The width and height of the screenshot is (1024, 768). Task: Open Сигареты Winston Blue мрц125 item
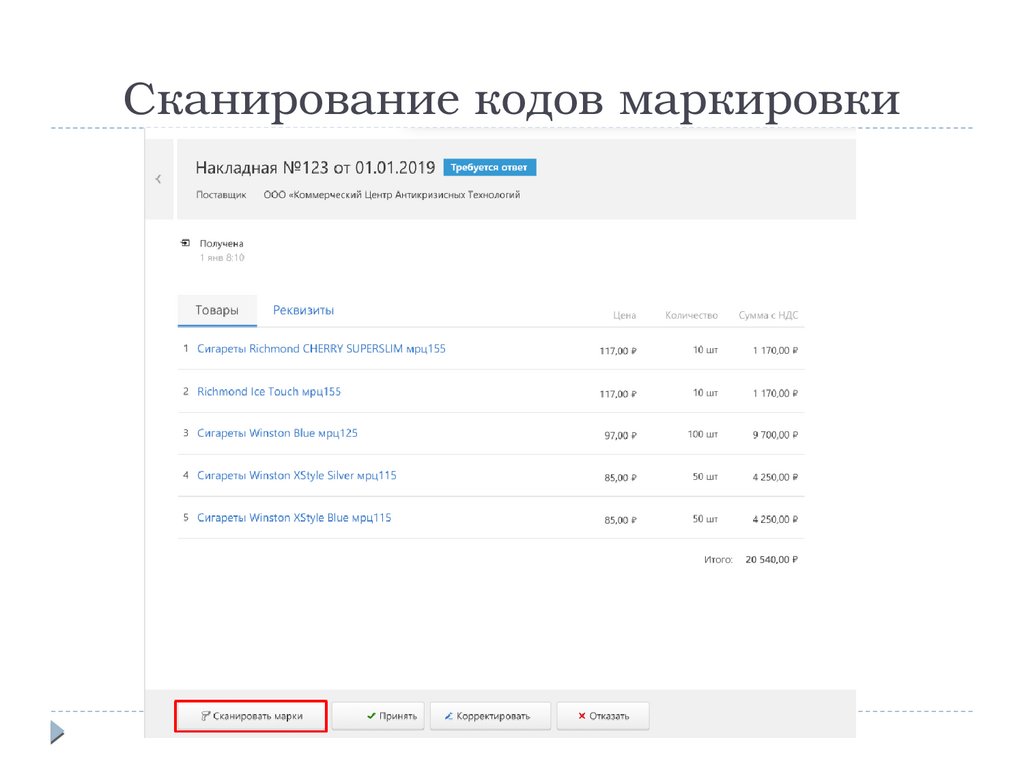tap(278, 434)
